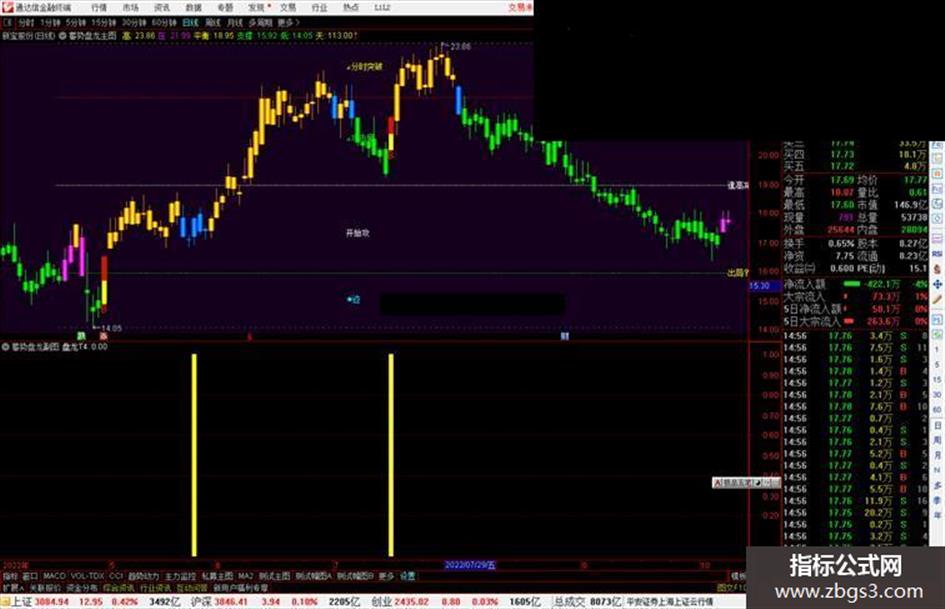The image size is (945, 609).
Task: Open the 热点 menu
Action: (x=350, y=7)
